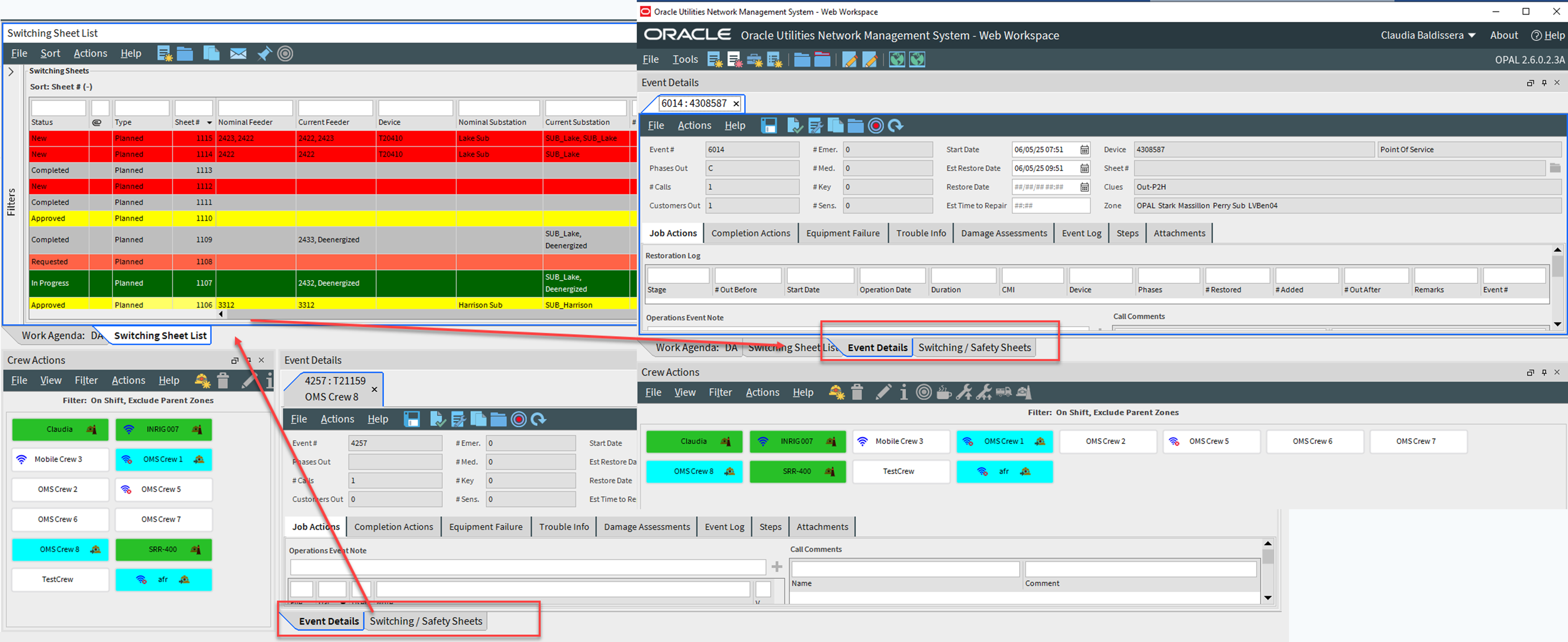Click the red-tabbed folder icon in main toolbar

click(822, 60)
